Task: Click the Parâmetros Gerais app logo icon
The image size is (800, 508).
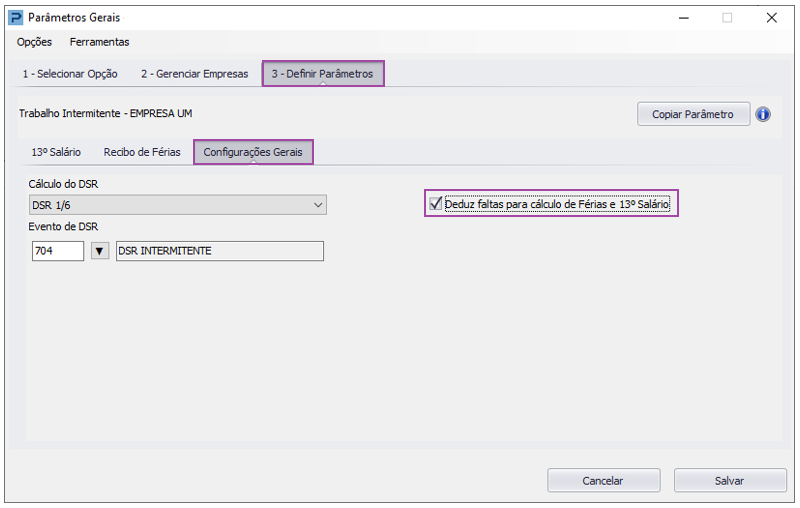Action: point(16,18)
